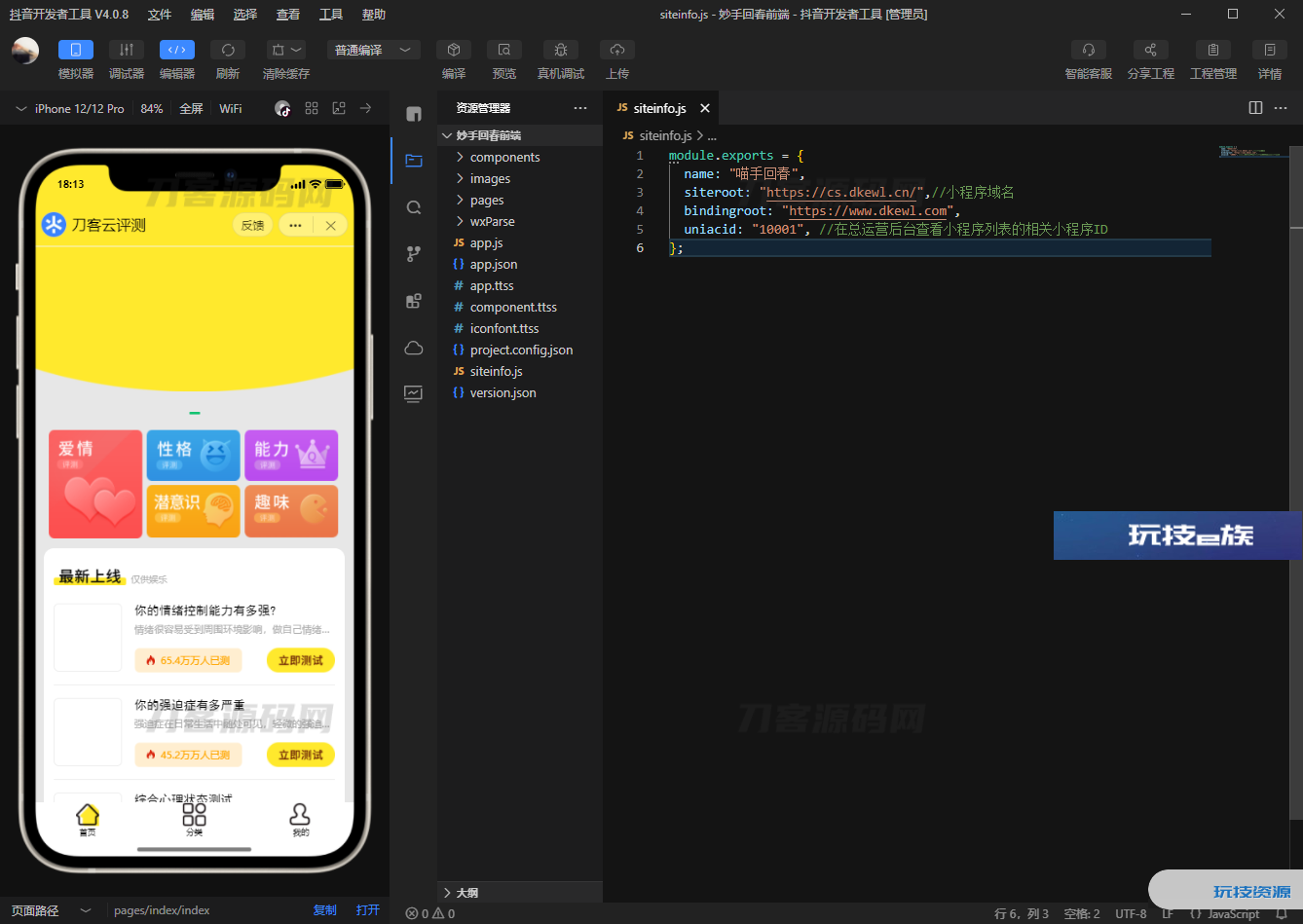Open the 工具 menu

[x=331, y=15]
